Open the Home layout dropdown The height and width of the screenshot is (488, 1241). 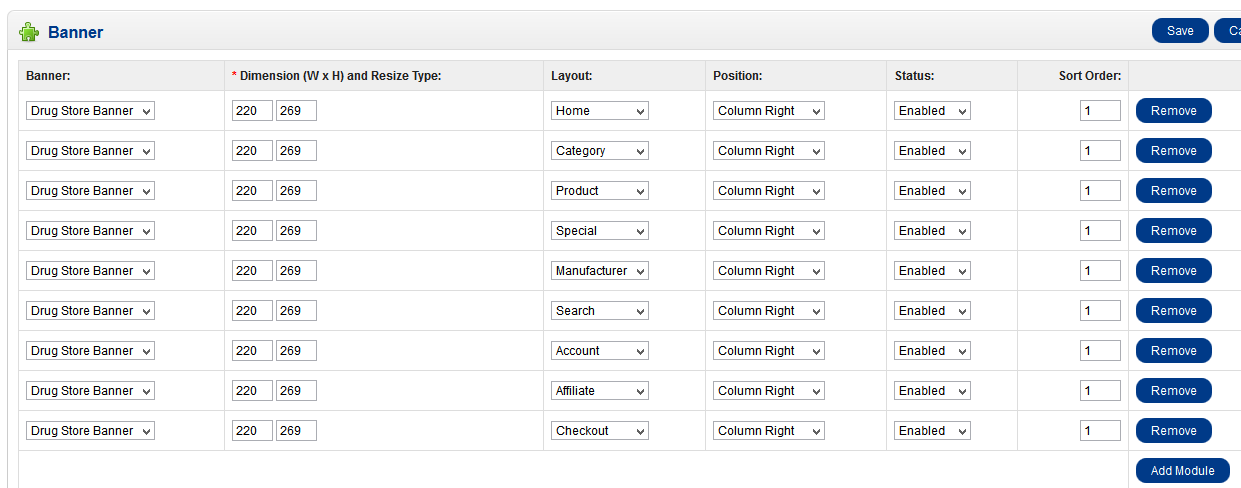pos(600,111)
